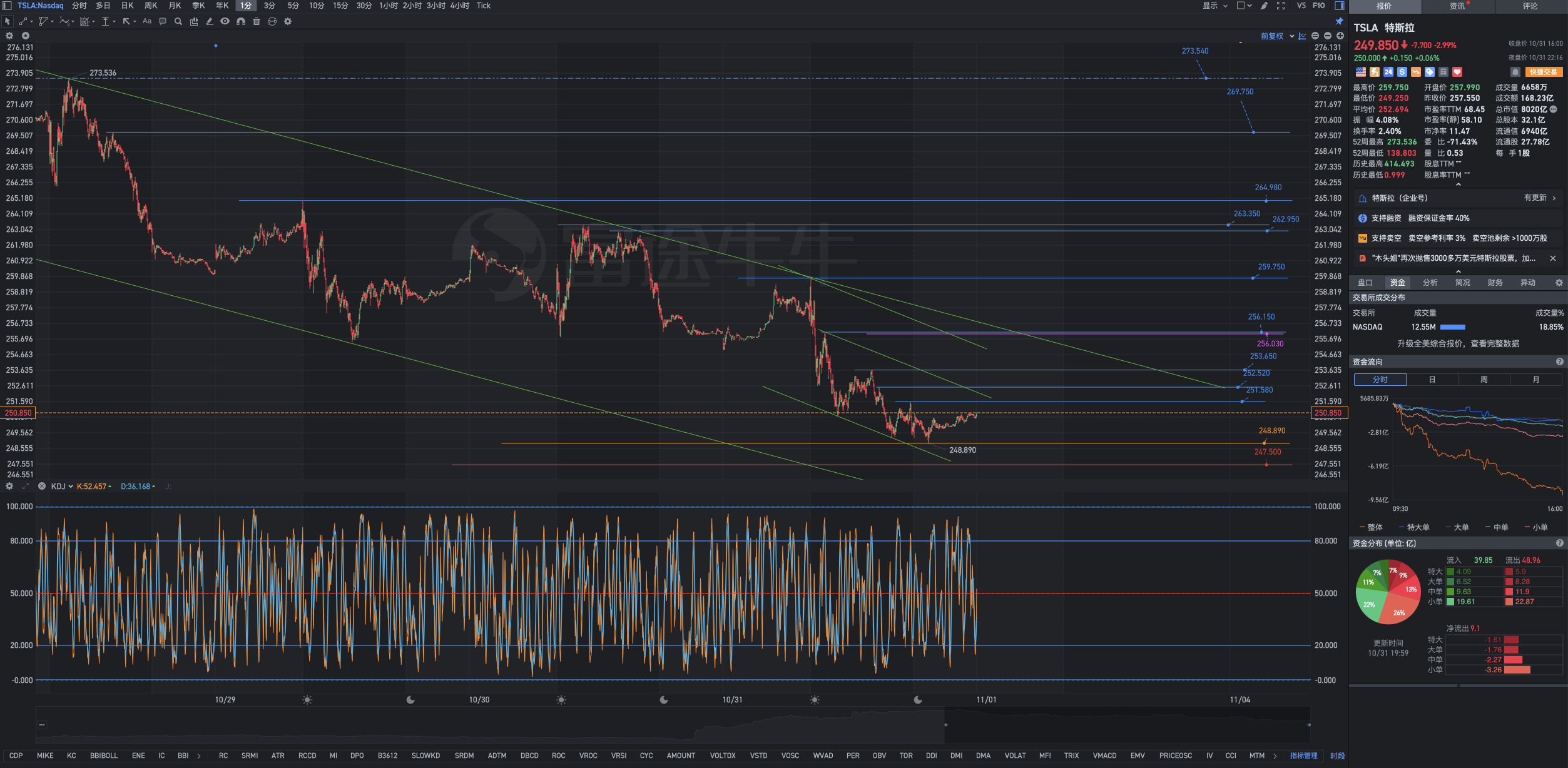Click the eraser drawing tool
This screenshot has width=1568, height=768.
point(210,21)
